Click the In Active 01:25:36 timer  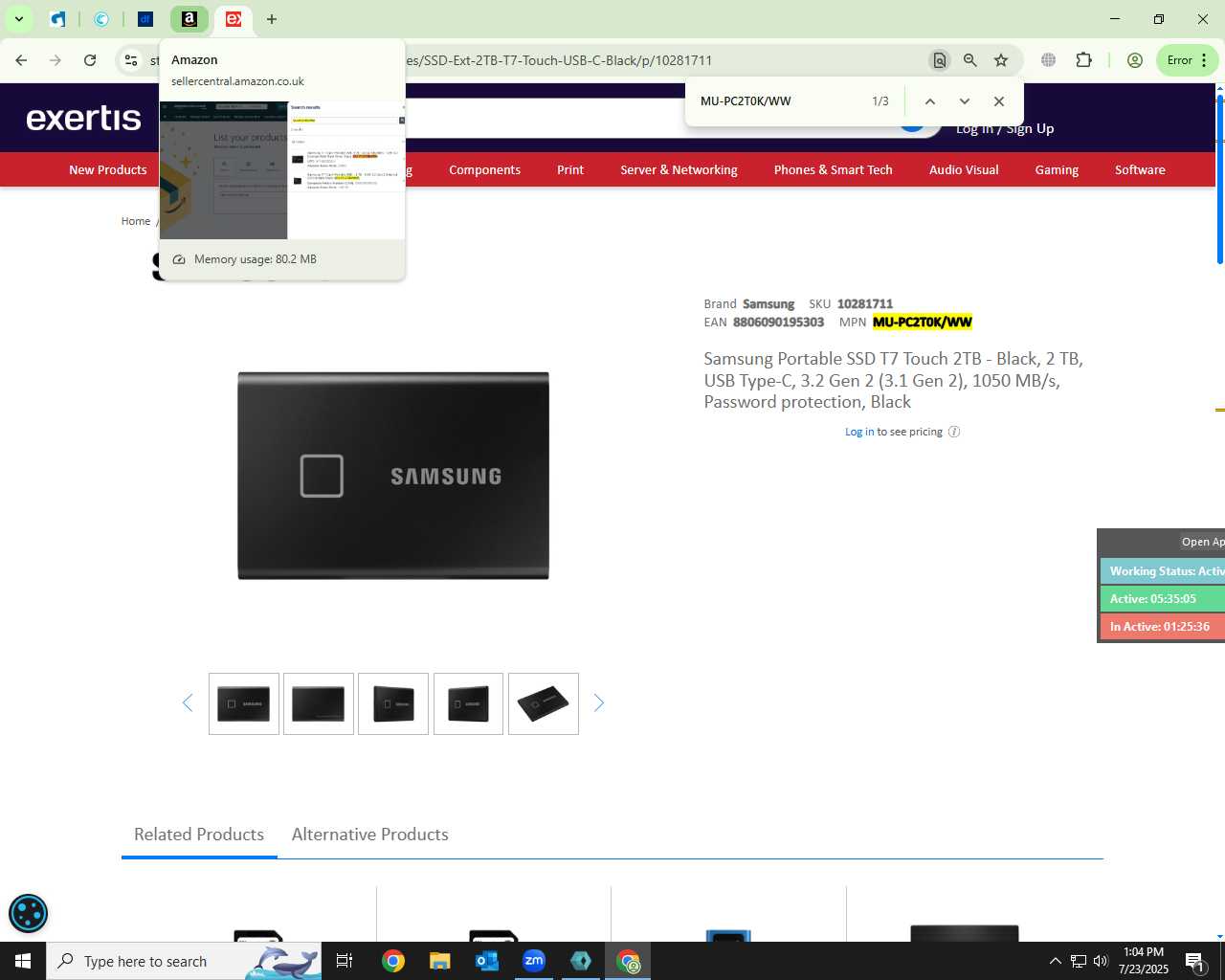[x=1163, y=627]
